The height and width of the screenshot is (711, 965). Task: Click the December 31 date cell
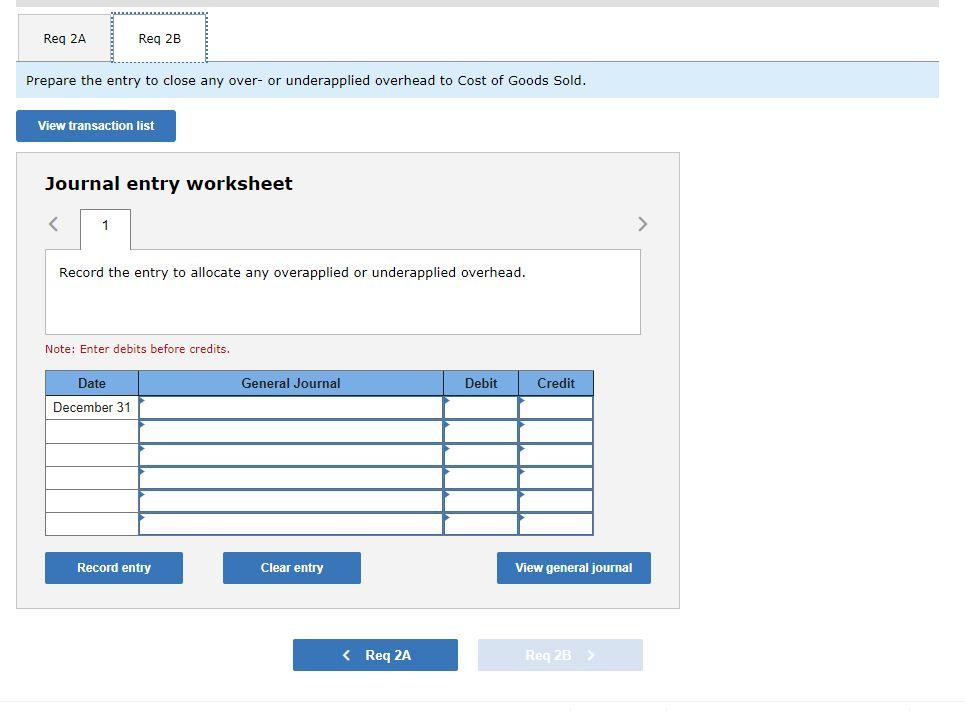coord(92,408)
